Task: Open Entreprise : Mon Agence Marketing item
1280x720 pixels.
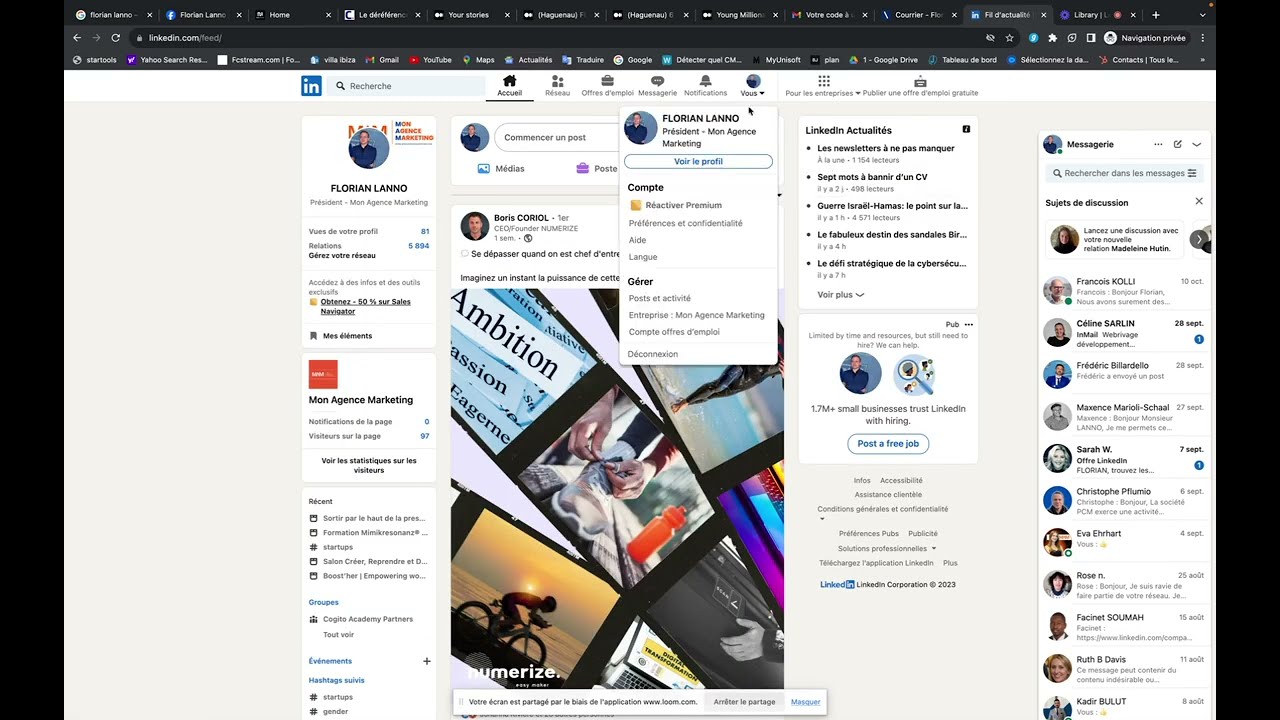Action: [x=697, y=315]
